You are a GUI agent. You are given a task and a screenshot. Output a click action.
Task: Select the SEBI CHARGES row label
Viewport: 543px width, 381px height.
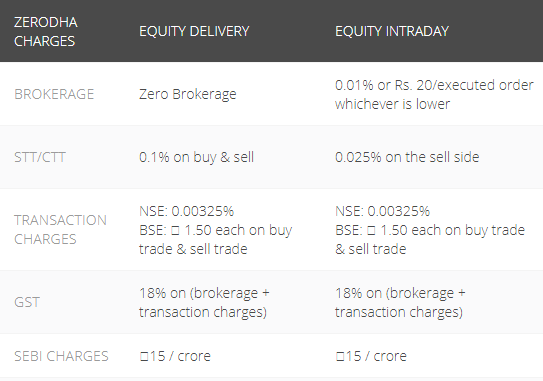pyautogui.click(x=61, y=356)
